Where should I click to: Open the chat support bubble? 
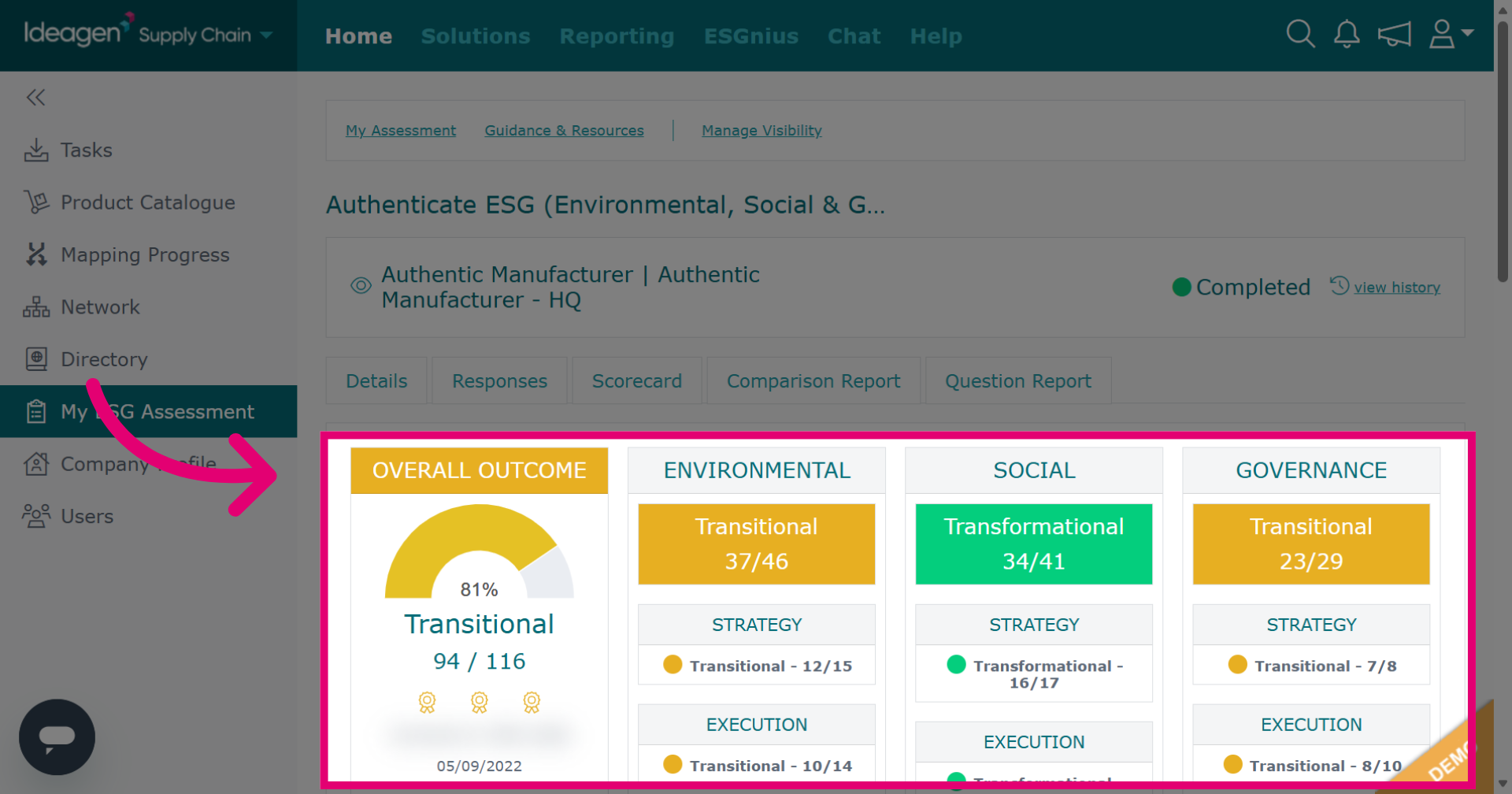(x=57, y=737)
